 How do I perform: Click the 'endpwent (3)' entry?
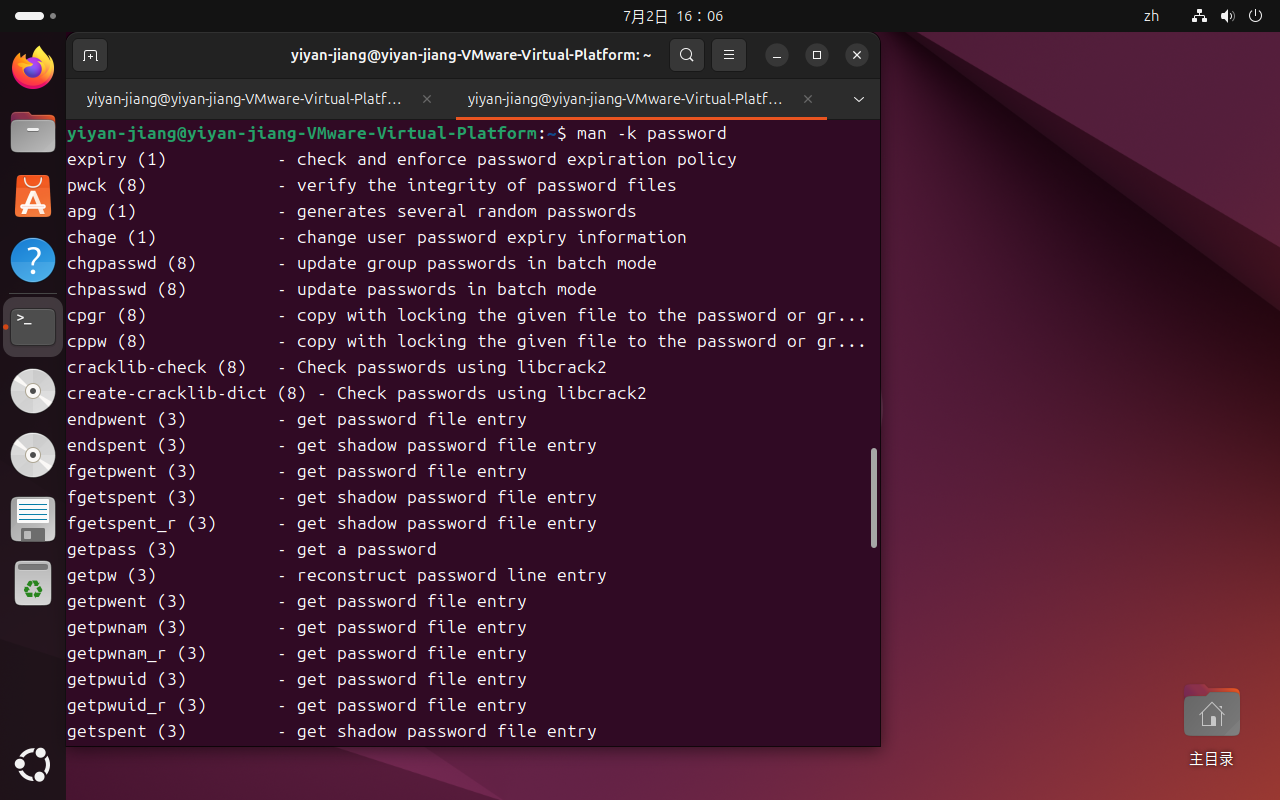click(127, 419)
